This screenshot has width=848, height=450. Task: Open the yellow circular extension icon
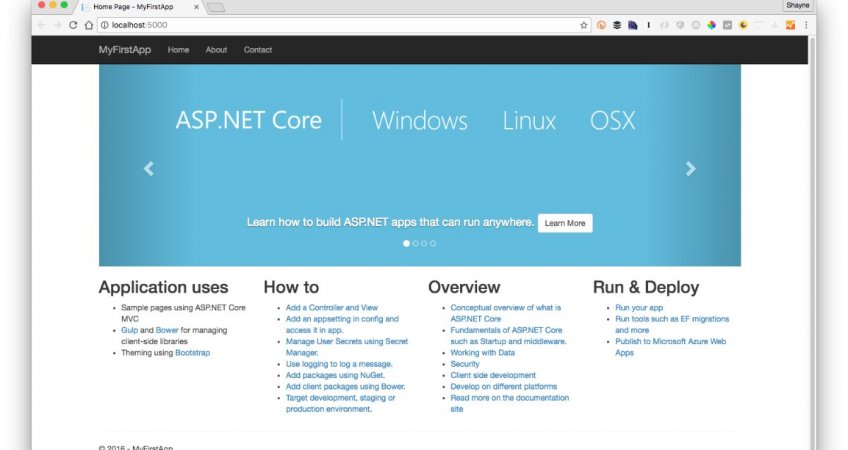click(744, 25)
